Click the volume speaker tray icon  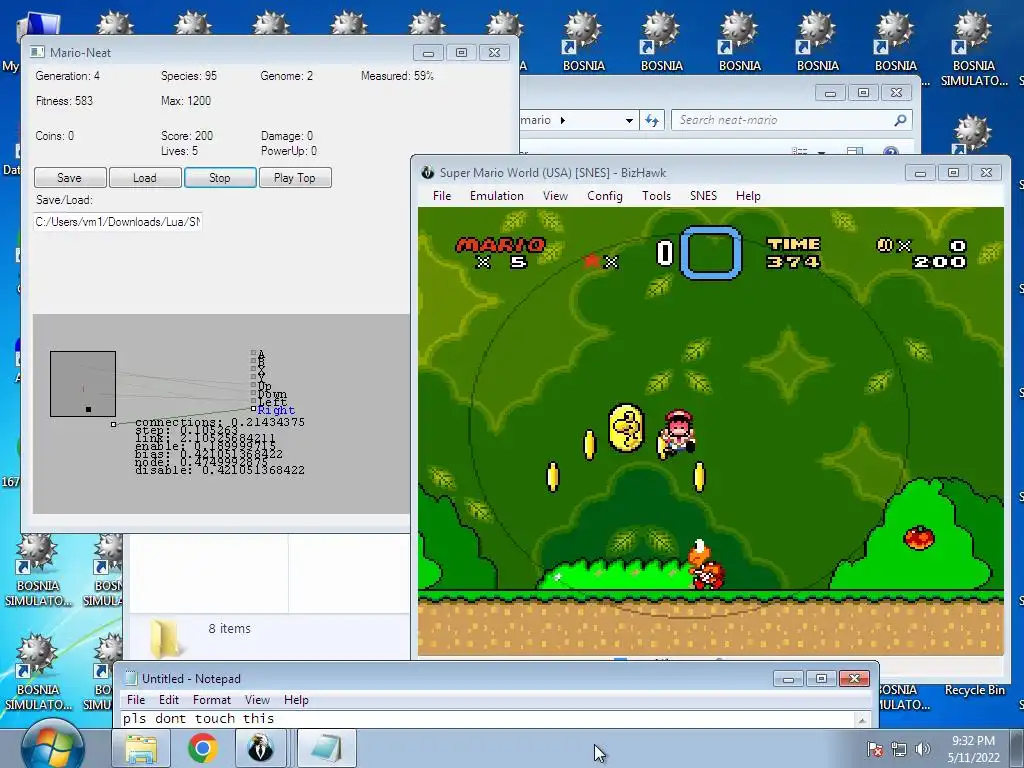point(922,749)
